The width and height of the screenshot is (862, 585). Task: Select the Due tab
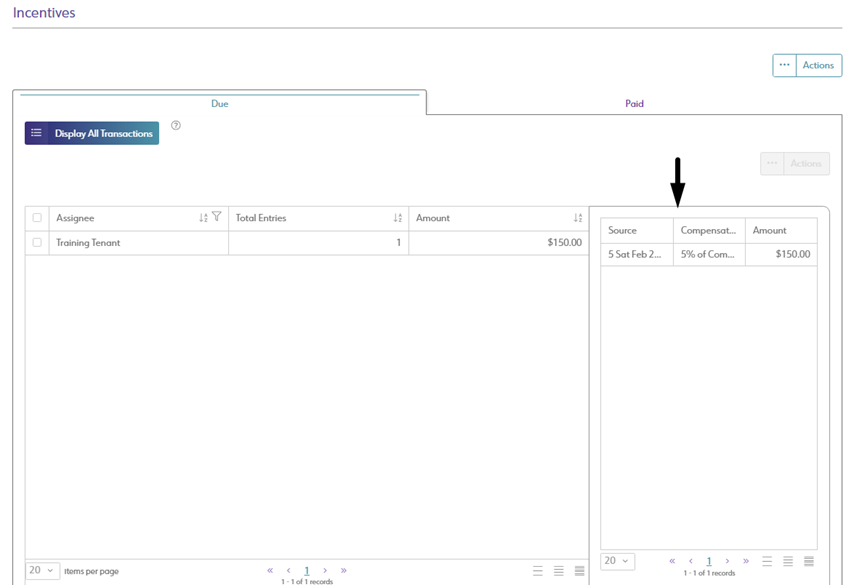coord(219,103)
